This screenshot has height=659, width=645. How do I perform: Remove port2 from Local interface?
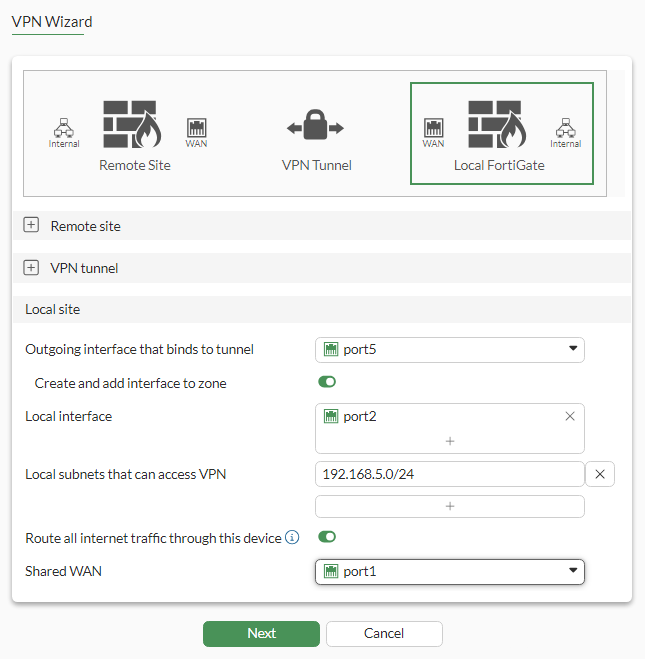[570, 416]
